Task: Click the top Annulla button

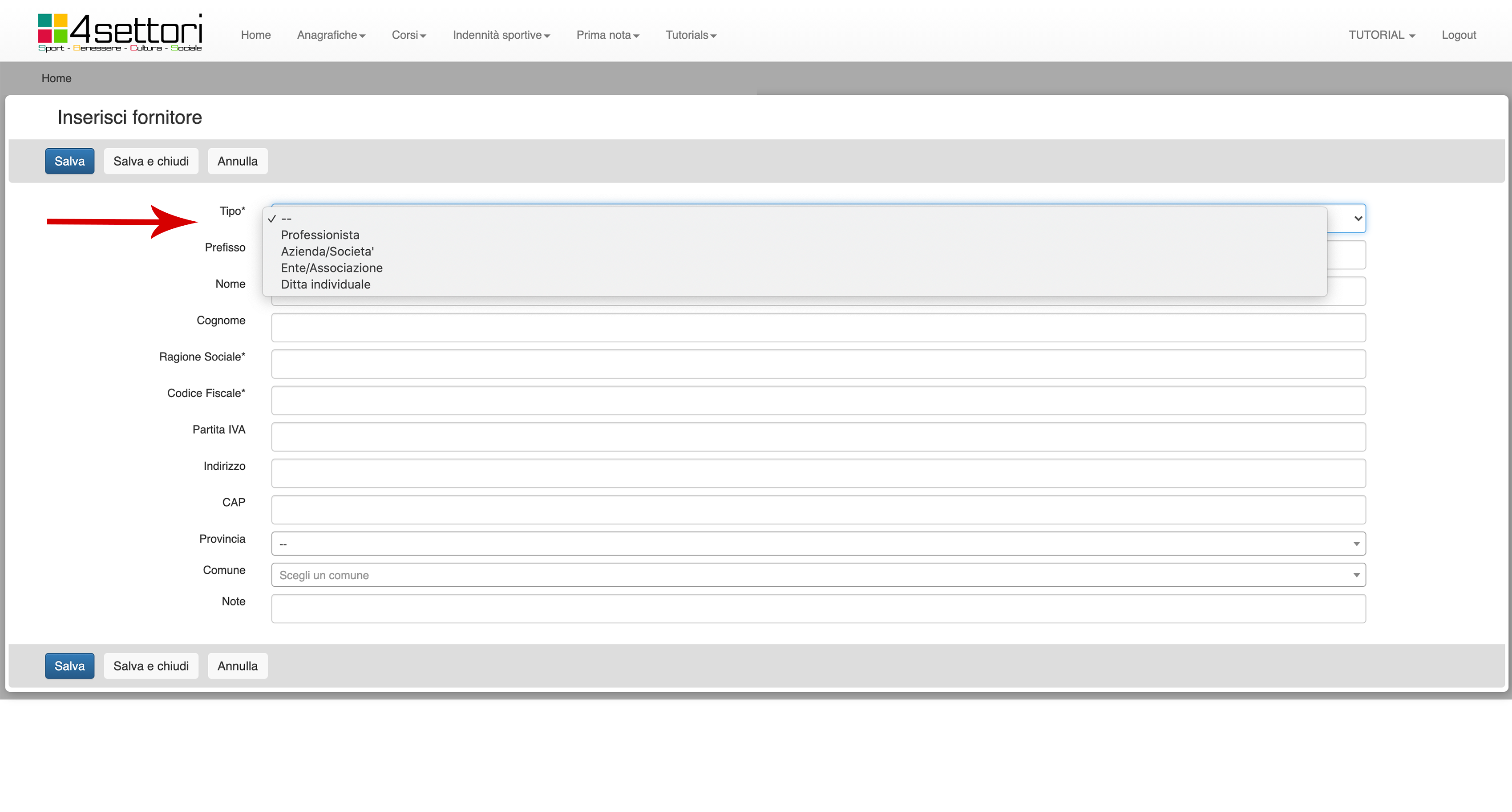Action: (237, 161)
